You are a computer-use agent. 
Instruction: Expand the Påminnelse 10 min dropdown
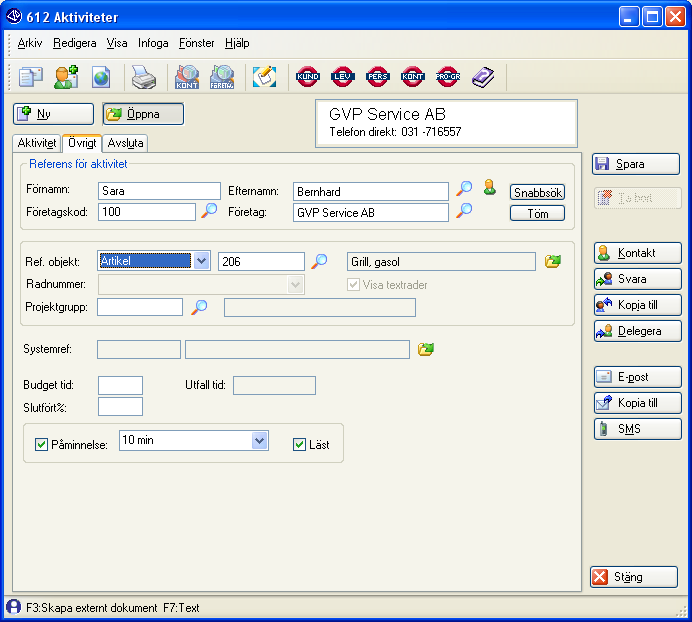pyautogui.click(x=260, y=440)
